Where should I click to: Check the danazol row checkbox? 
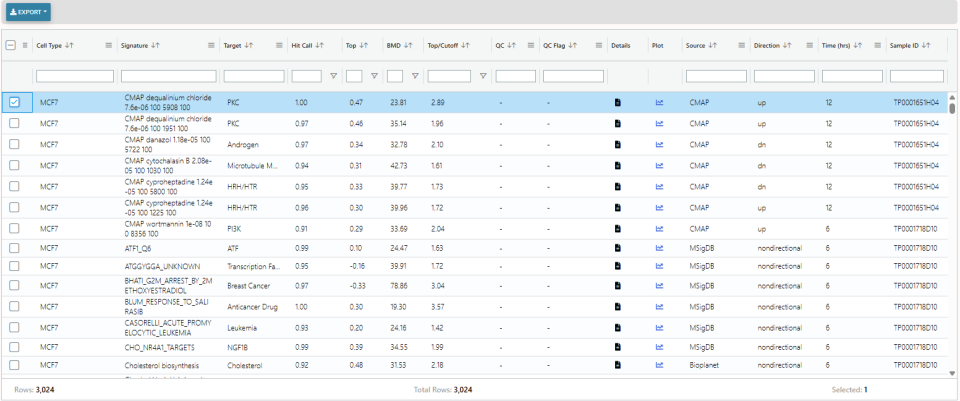(x=14, y=144)
